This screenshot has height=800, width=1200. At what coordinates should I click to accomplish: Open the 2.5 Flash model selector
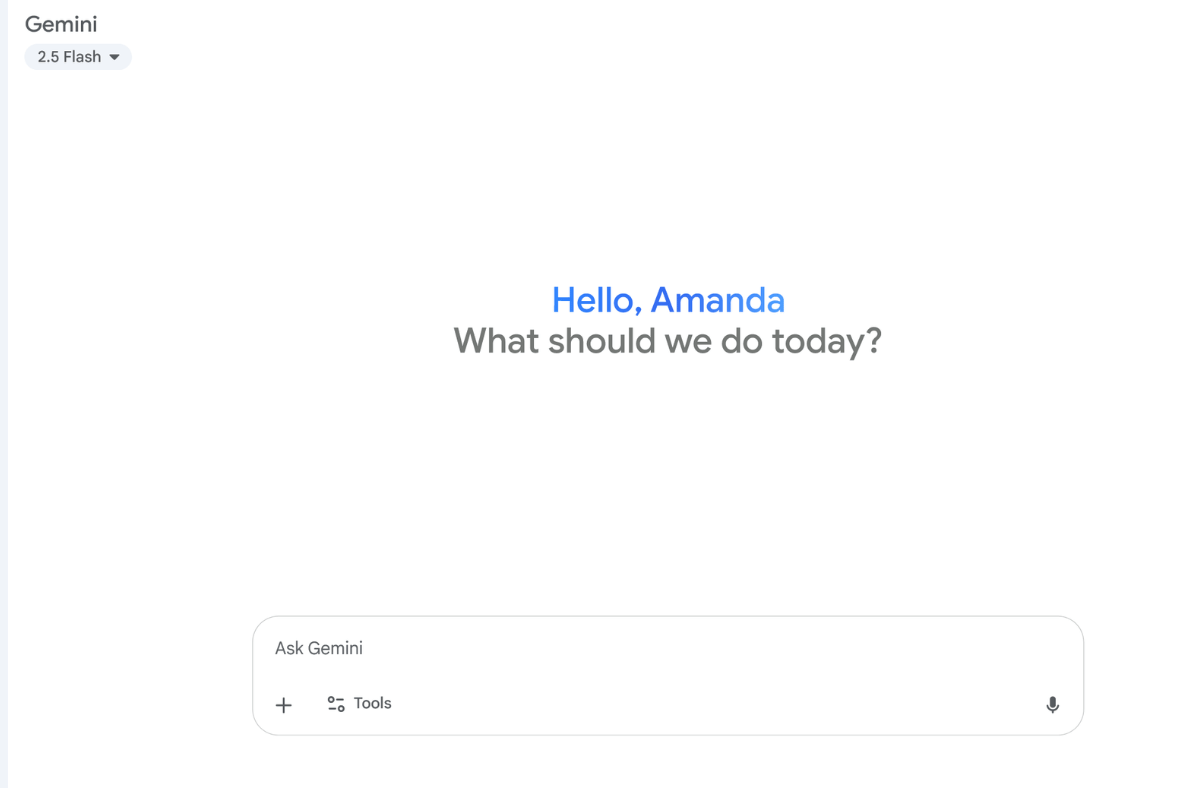point(78,57)
